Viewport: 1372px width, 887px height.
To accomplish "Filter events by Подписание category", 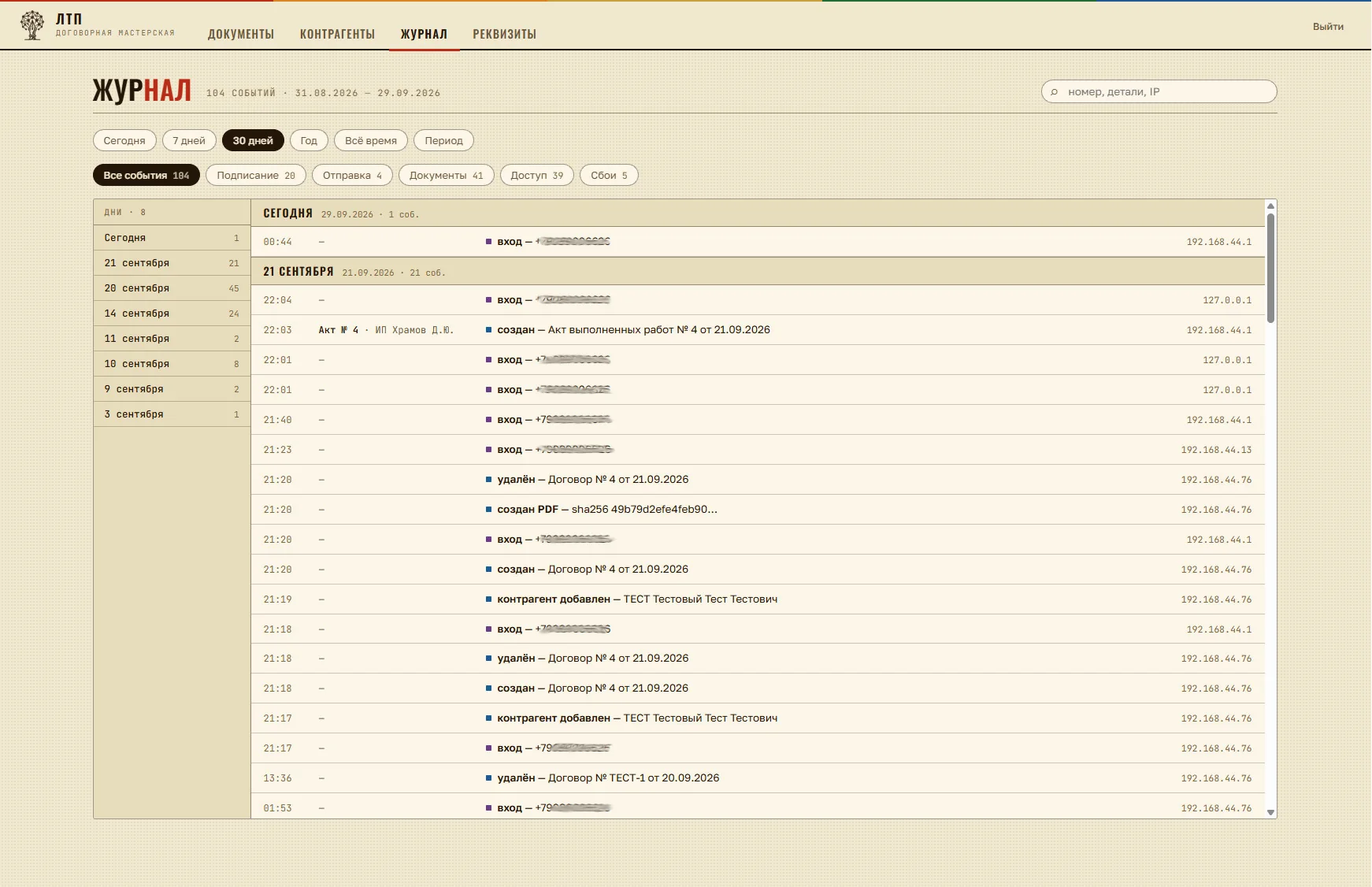I will 256,175.
